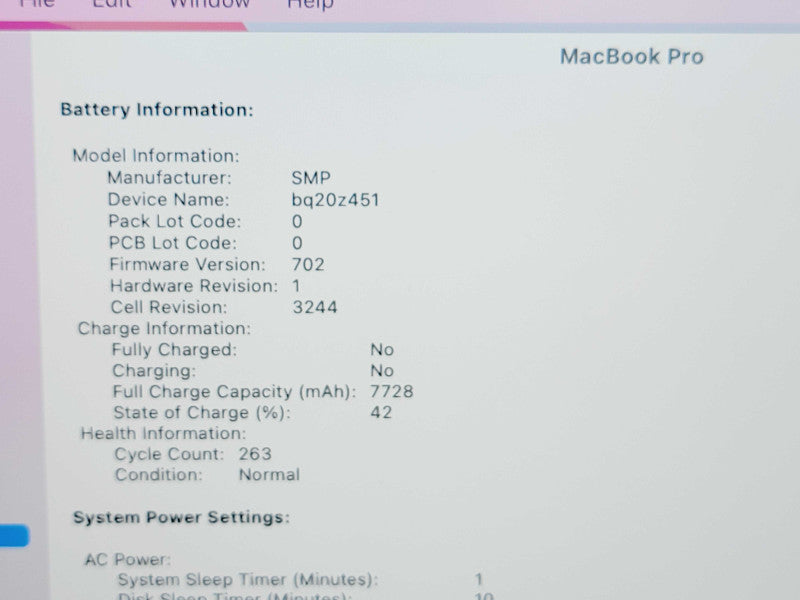Click the Cycle Count label
This screenshot has height=600, width=800.
click(x=169, y=454)
